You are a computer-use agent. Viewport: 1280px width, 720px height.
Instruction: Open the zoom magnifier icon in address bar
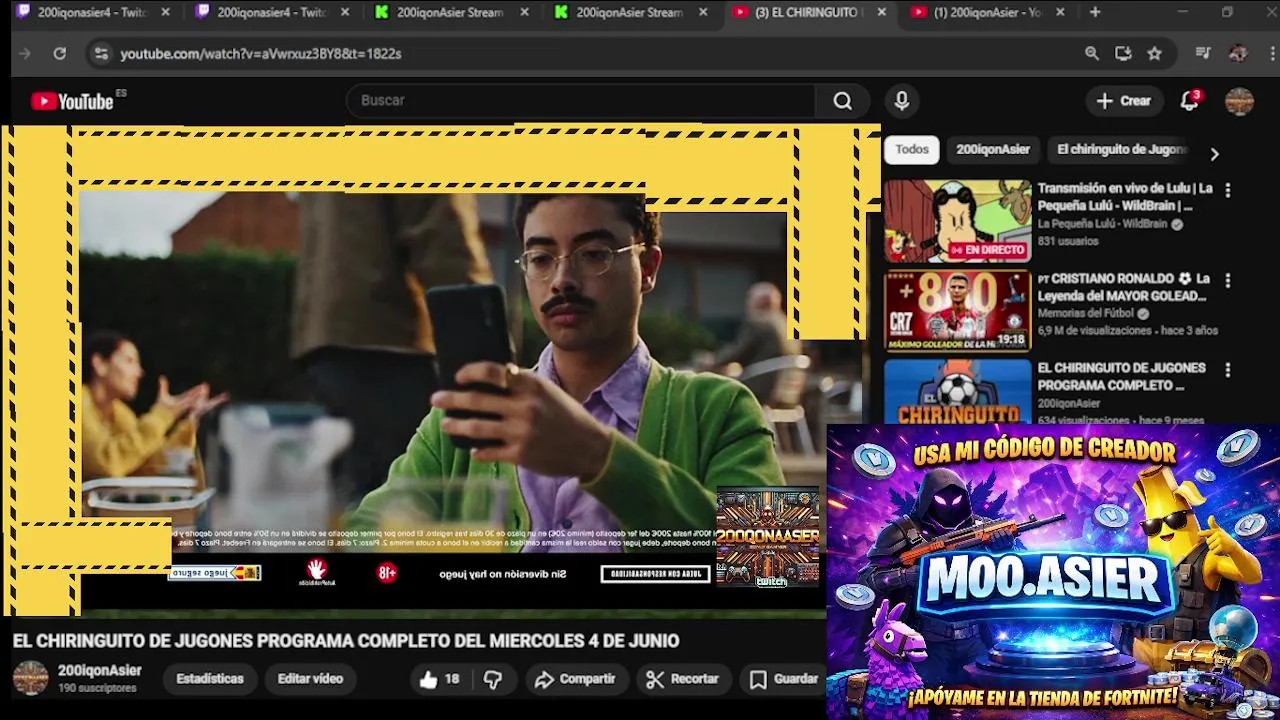(1092, 54)
